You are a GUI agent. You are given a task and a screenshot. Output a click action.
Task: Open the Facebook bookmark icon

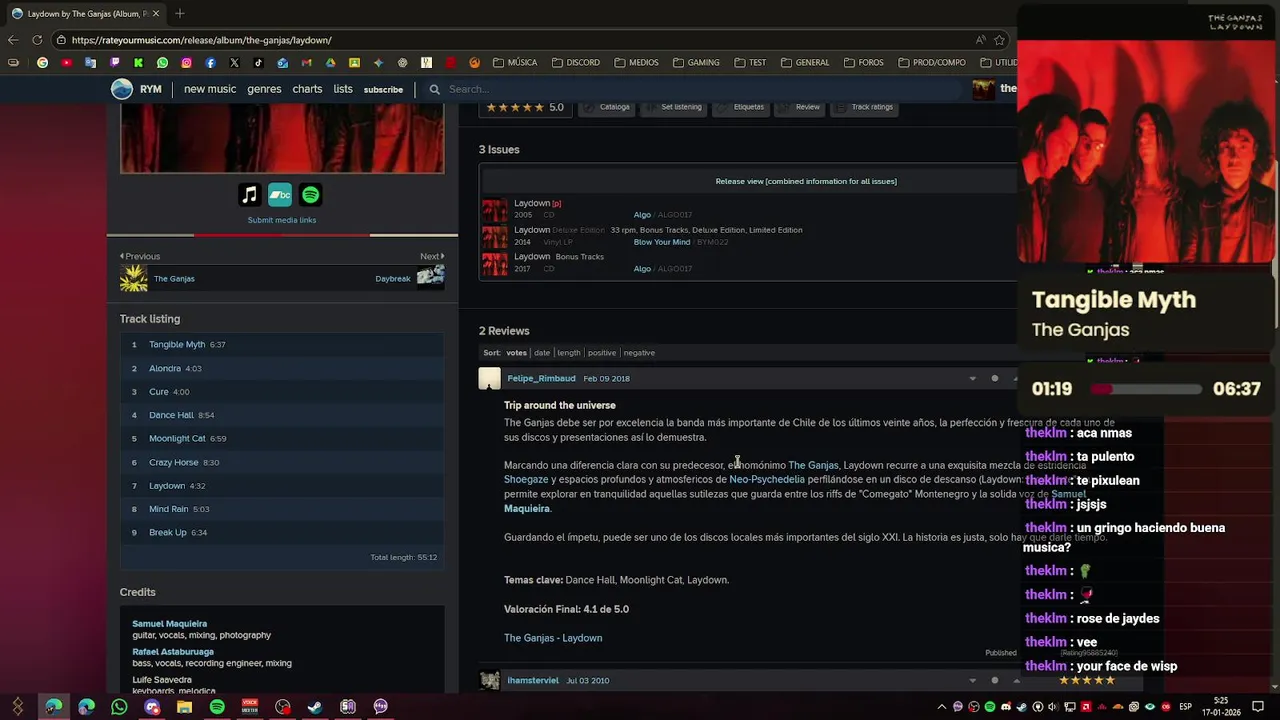(x=210, y=62)
